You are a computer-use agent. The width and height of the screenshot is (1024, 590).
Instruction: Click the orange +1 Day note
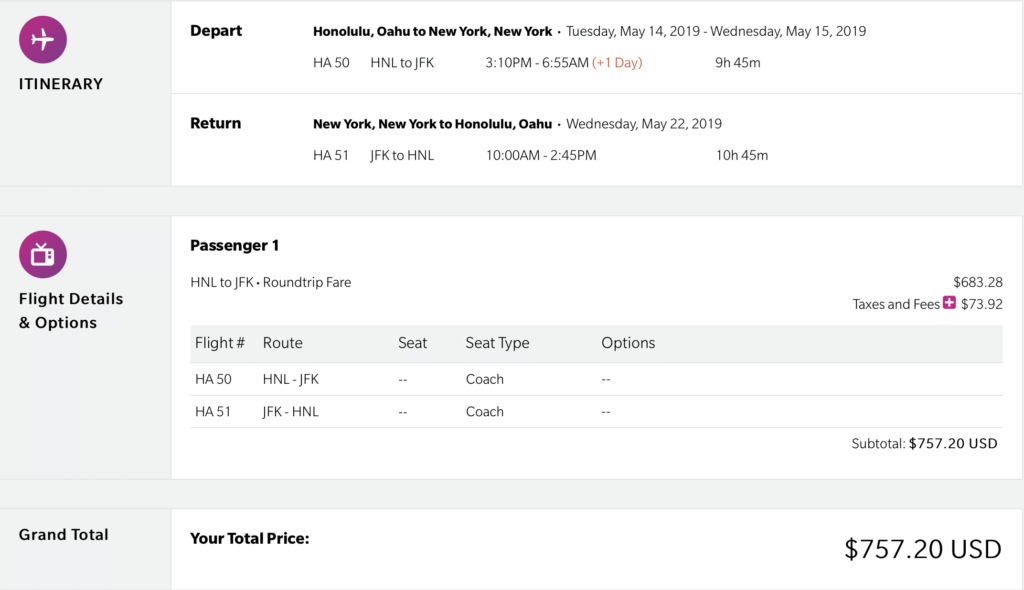617,63
